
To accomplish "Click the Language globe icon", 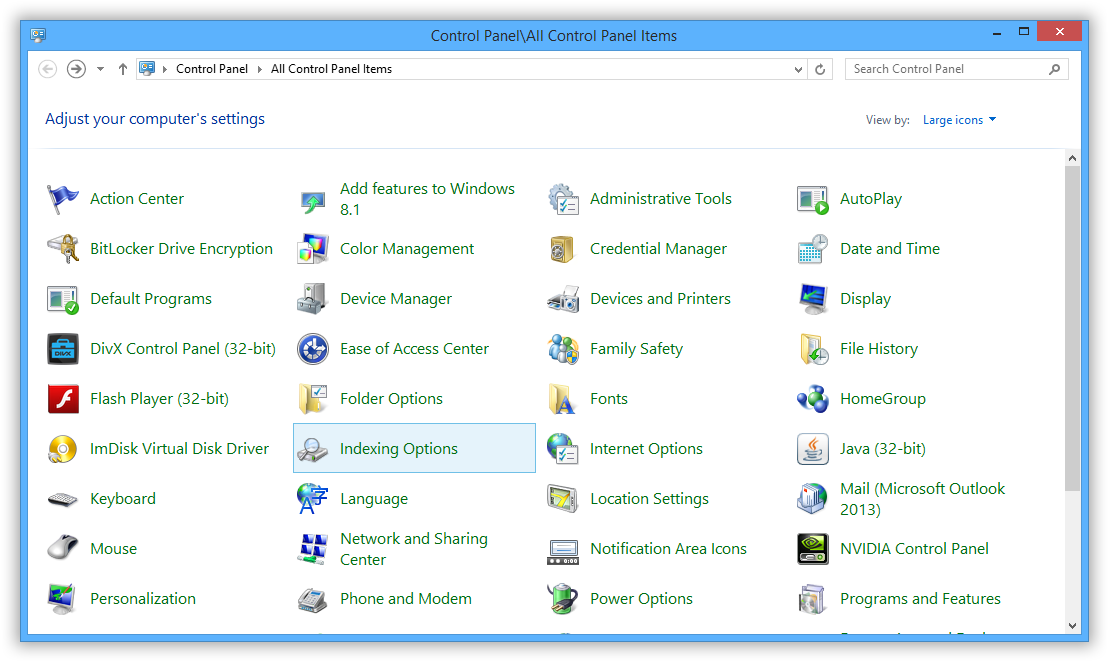I will click(x=313, y=499).
